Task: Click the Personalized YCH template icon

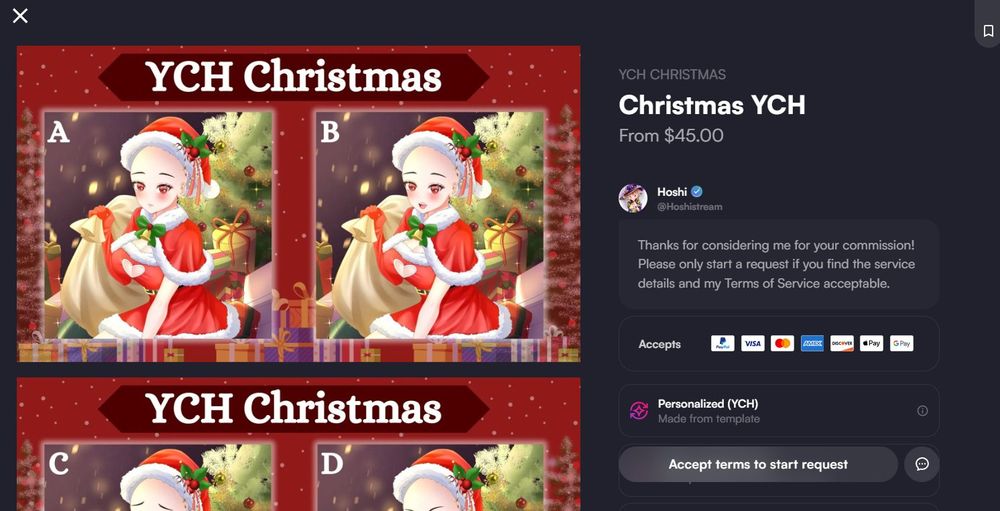Action: 639,411
